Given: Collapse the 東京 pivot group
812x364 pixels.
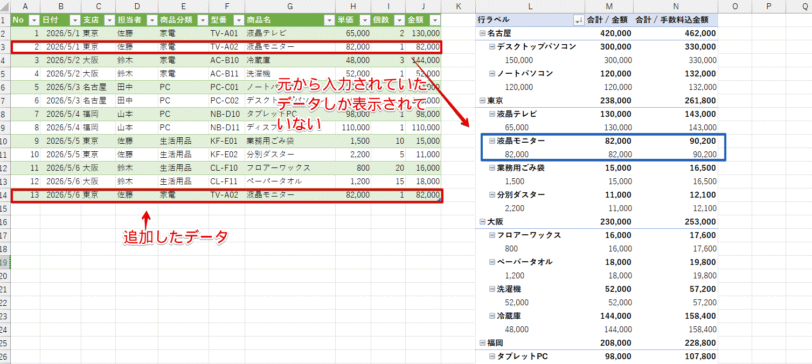Looking at the screenshot, I should (x=483, y=100).
